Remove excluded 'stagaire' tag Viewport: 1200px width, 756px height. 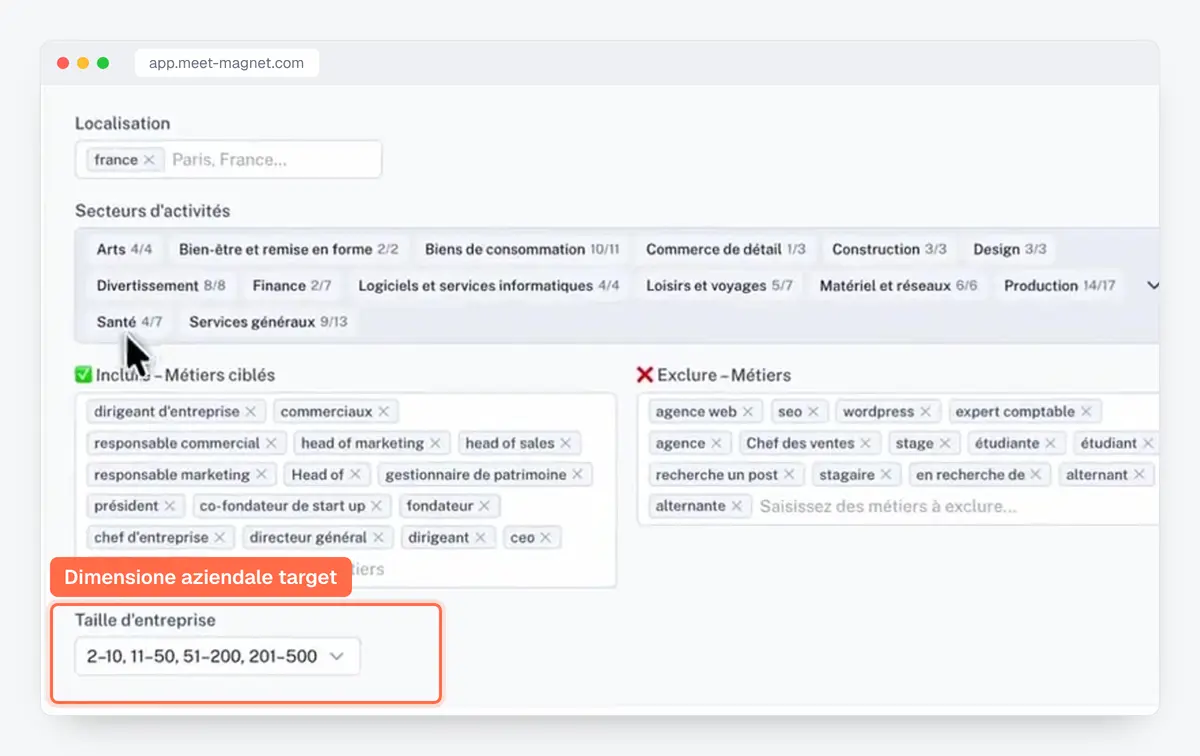[886, 474]
